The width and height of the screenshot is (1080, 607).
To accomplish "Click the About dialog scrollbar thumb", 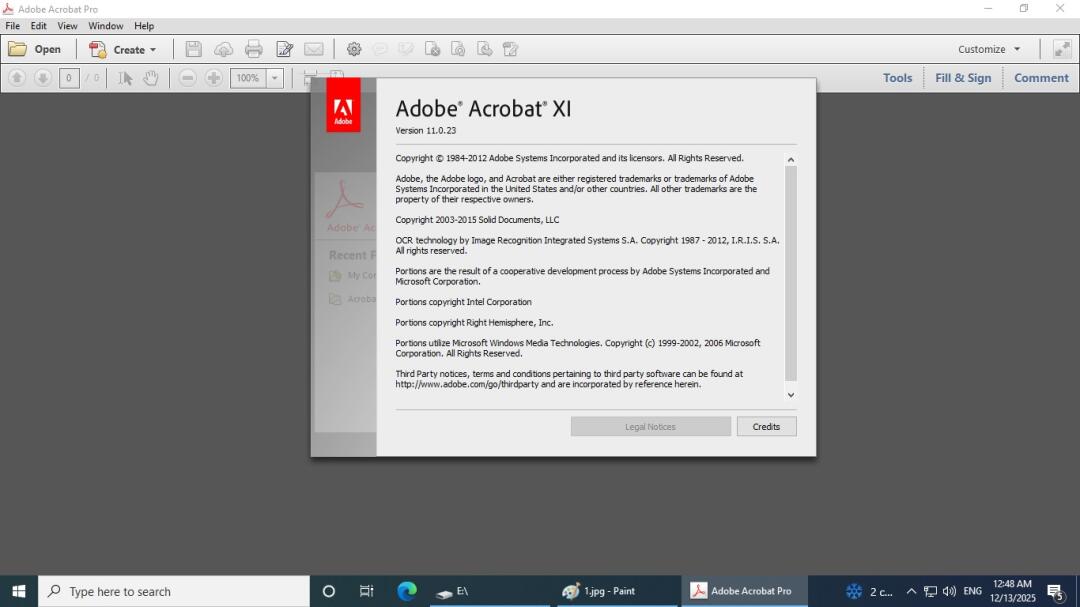I will [x=791, y=273].
